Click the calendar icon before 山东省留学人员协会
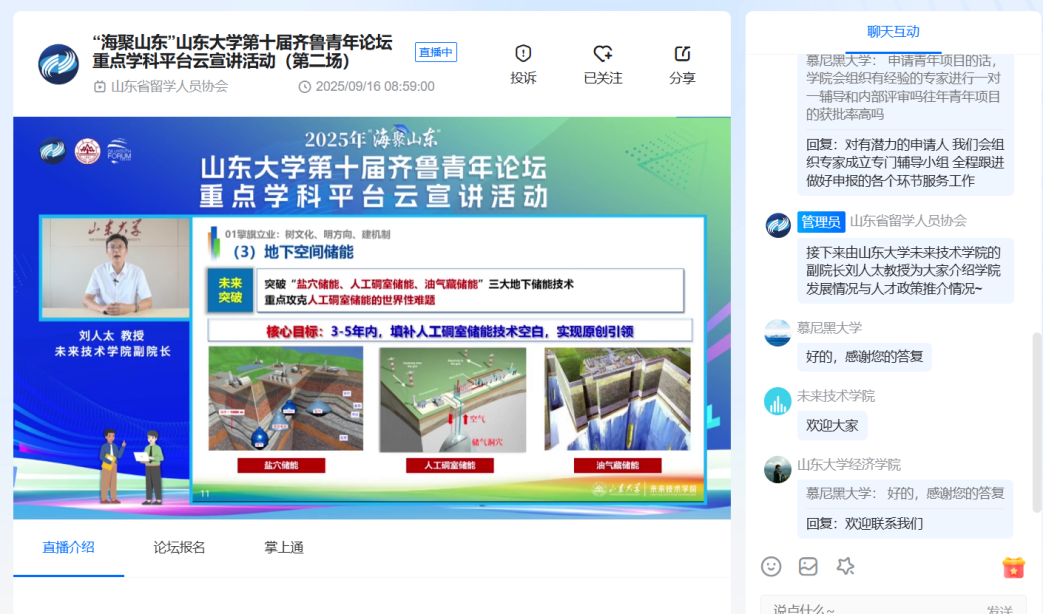Screen dimensions: 1043x614 coord(100,86)
